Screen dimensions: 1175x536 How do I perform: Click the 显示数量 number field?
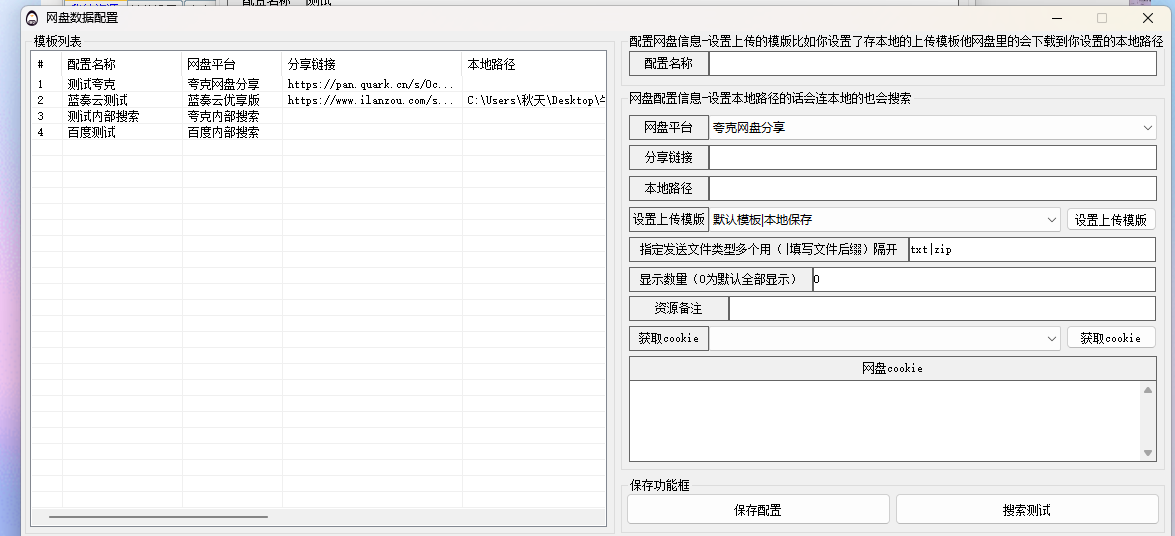pyautogui.click(x=983, y=280)
